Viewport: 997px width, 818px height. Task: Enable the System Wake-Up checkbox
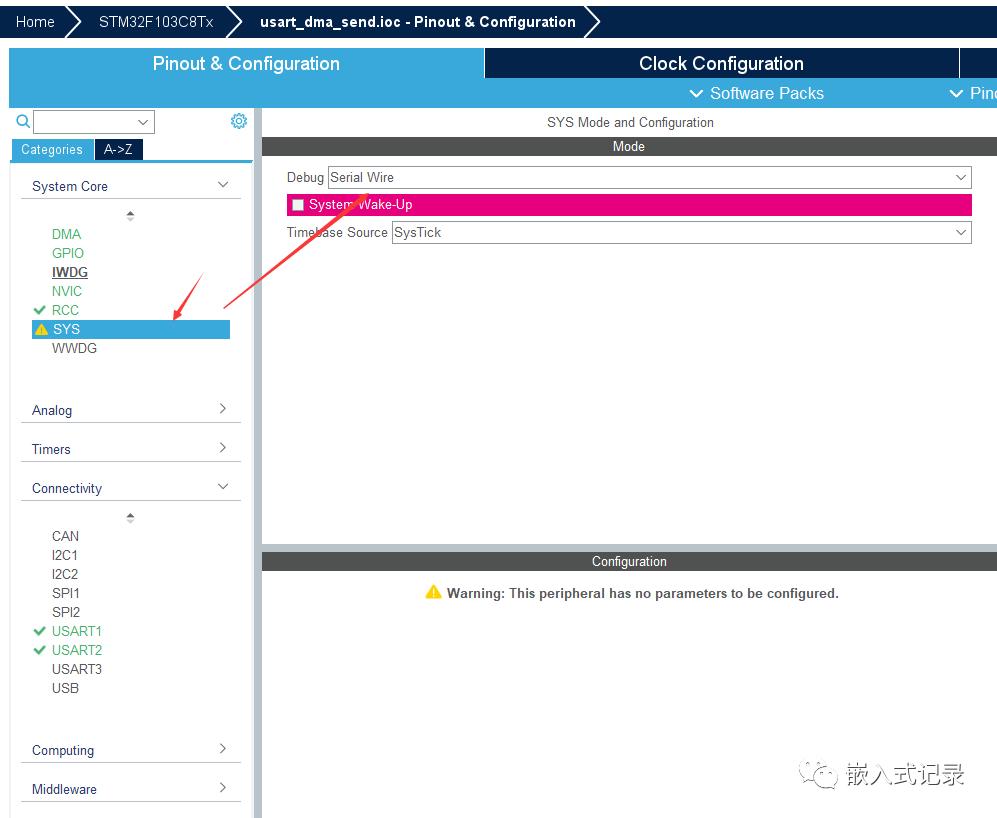pos(298,205)
